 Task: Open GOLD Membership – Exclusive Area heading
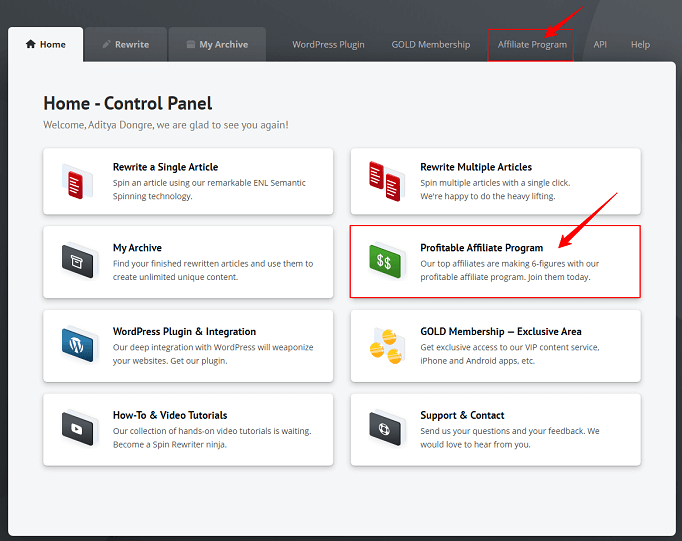pos(501,331)
